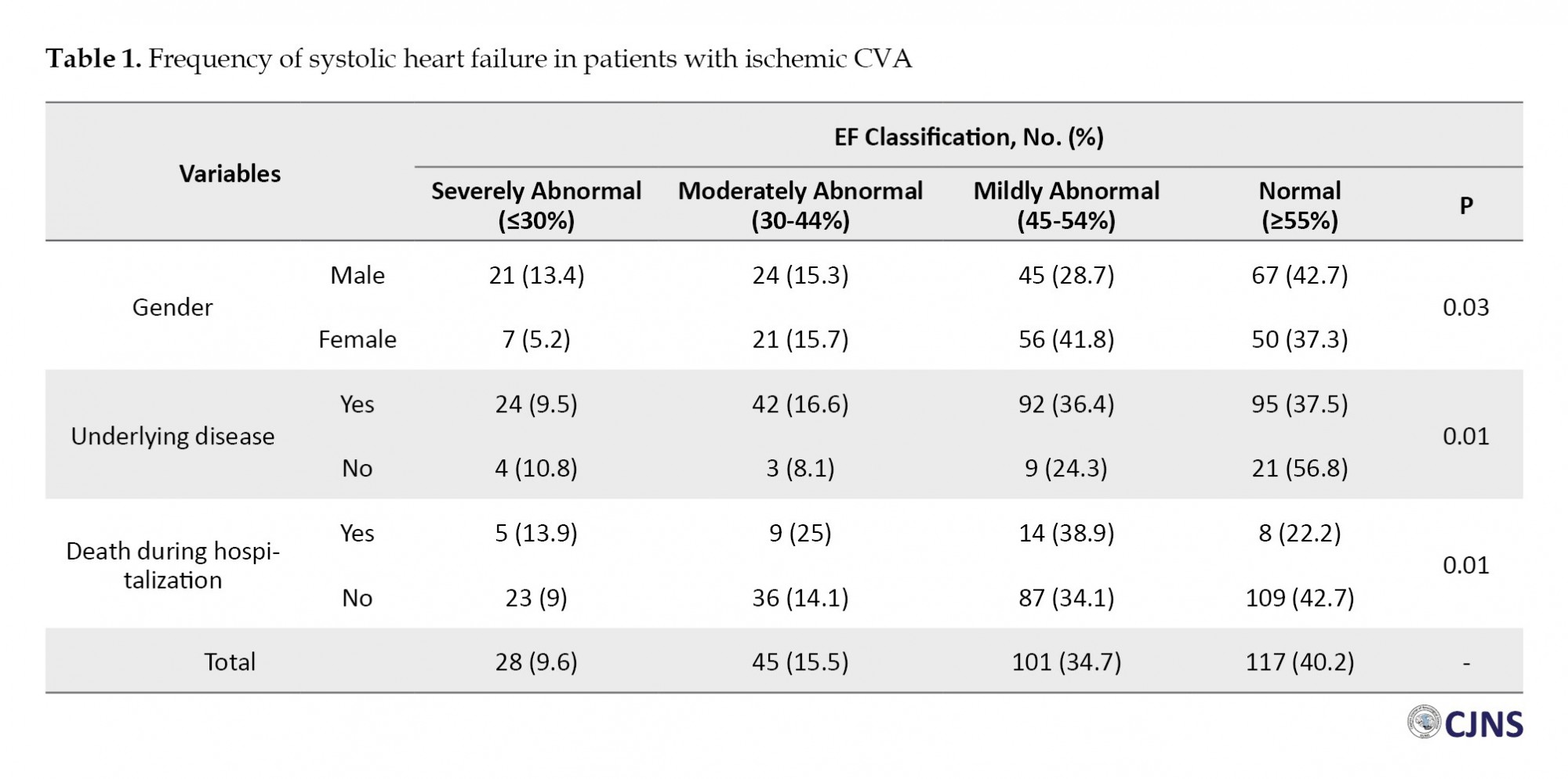The height and width of the screenshot is (779, 1568).
Task: Select the Gender row label
Action: pos(172,307)
